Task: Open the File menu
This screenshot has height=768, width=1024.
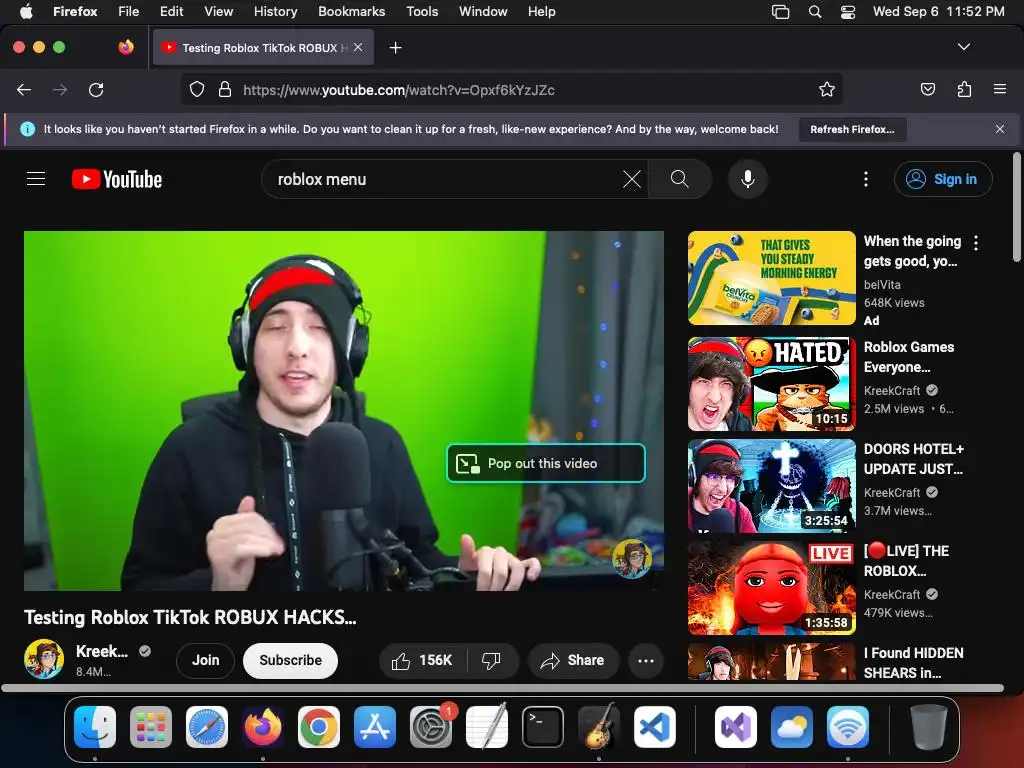Action: [x=128, y=12]
